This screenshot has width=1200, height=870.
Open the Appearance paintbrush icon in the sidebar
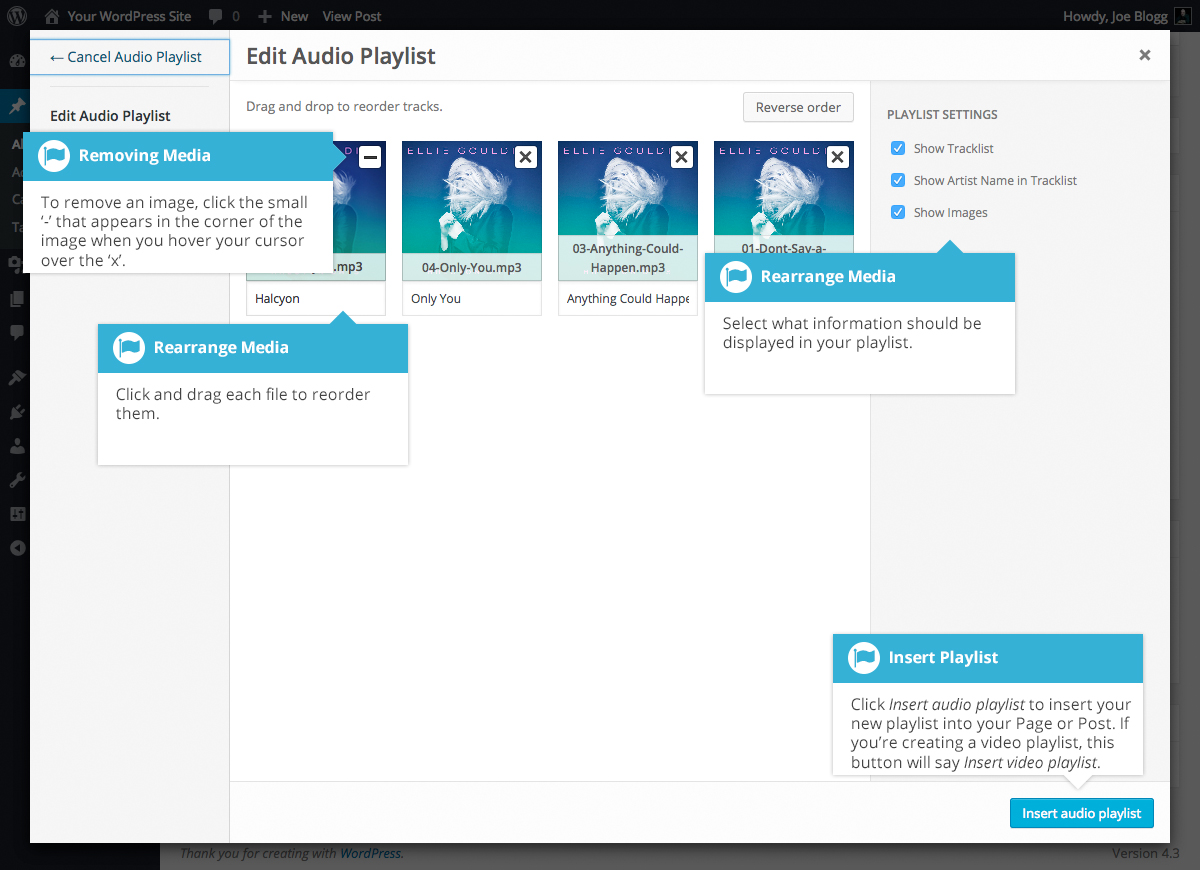(x=17, y=378)
